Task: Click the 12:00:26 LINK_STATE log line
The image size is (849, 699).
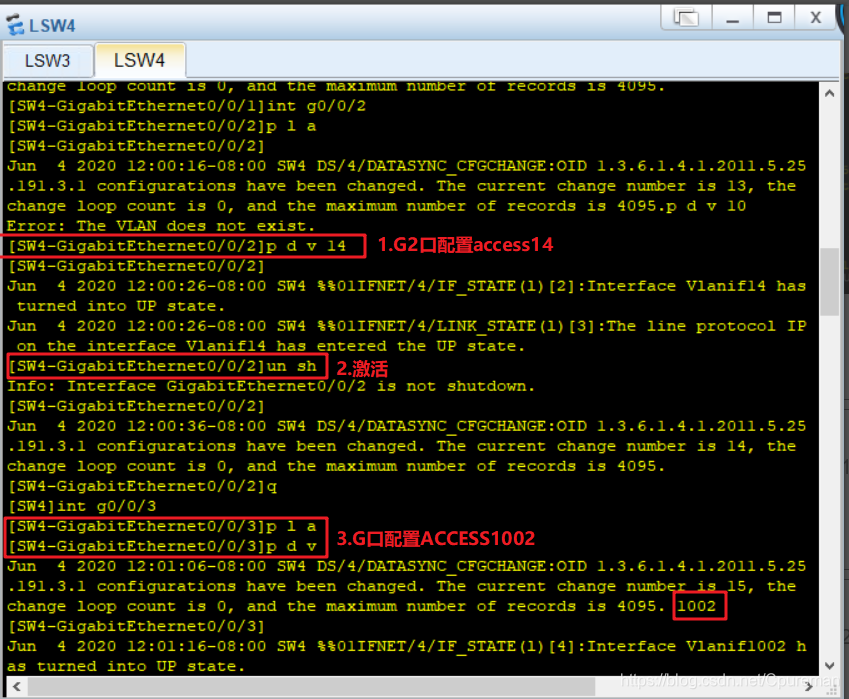Action: [x=406, y=326]
